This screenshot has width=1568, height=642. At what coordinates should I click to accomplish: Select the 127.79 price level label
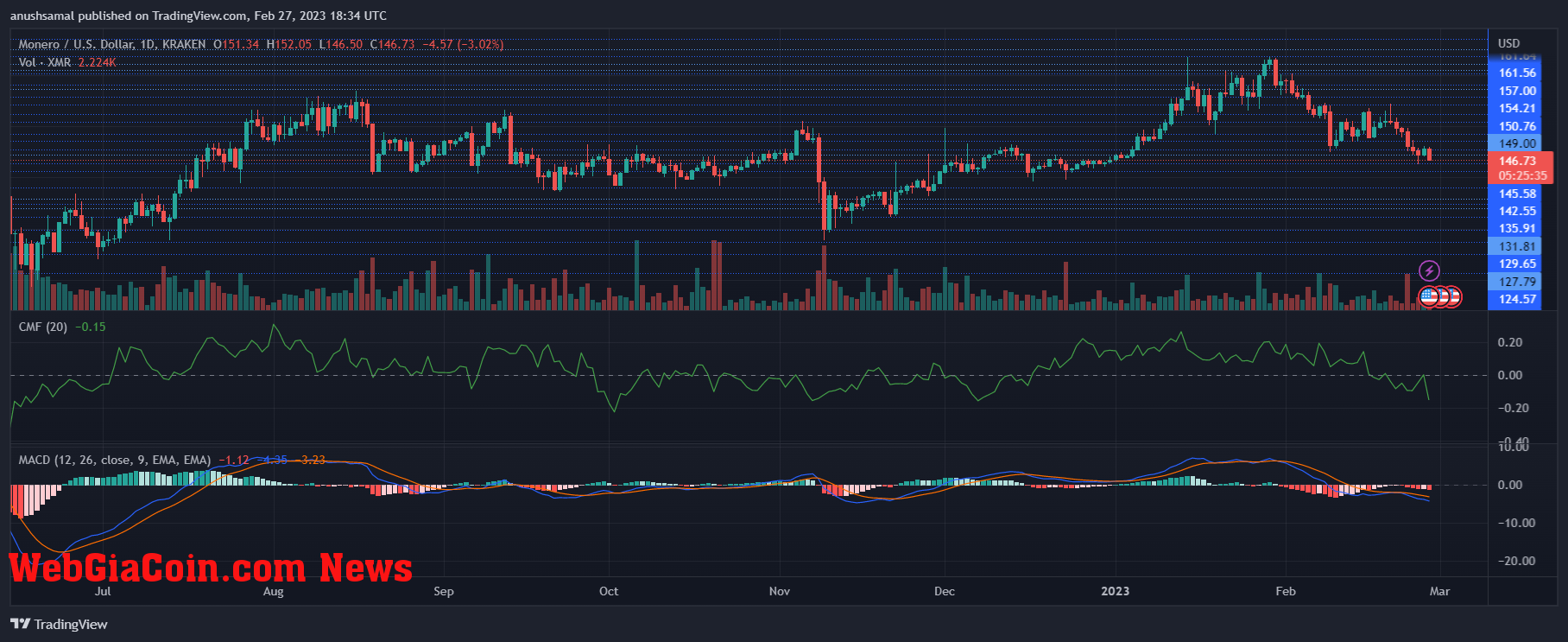pos(1517,282)
